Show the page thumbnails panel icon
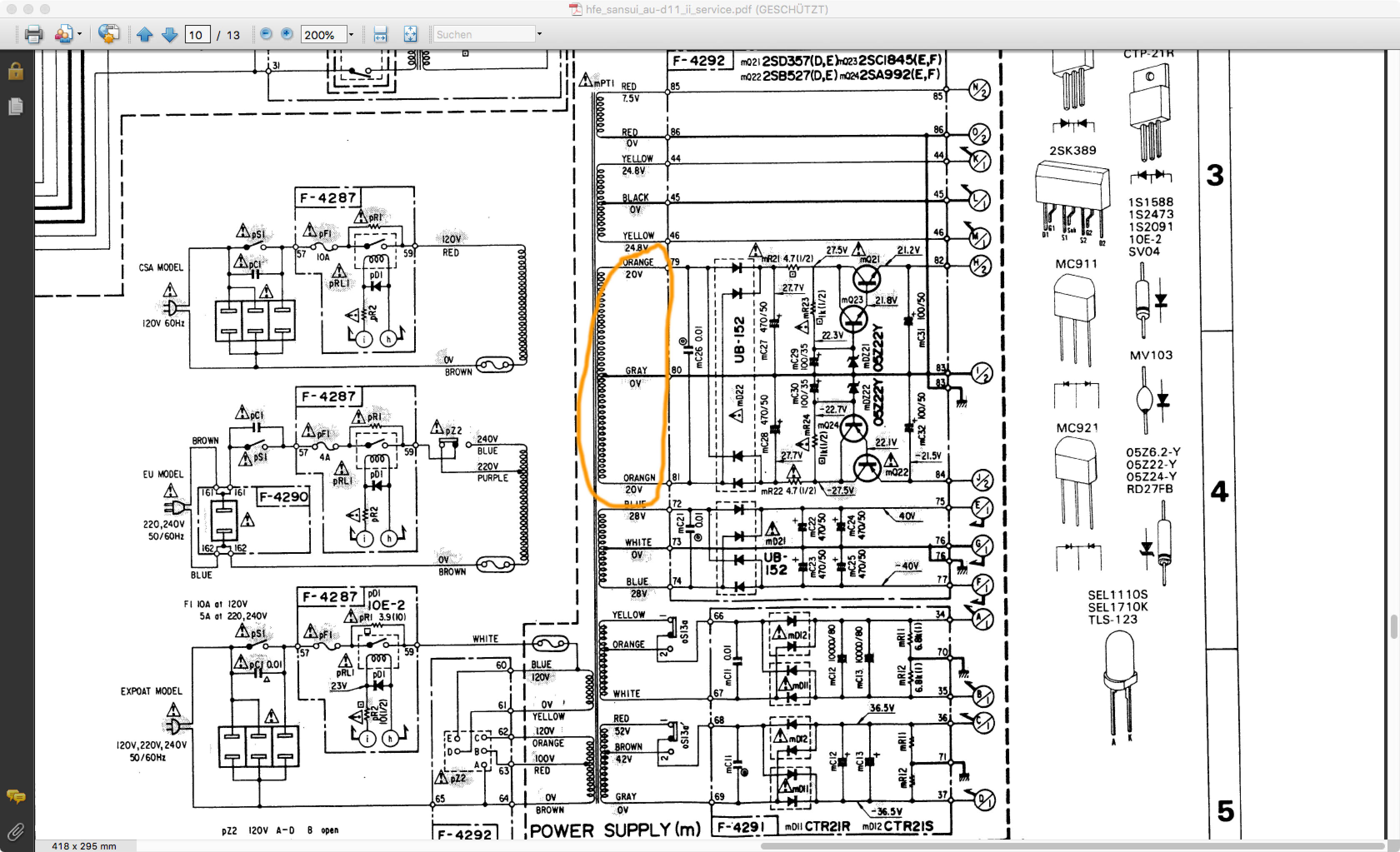This screenshot has width=1400, height=852. (x=16, y=106)
